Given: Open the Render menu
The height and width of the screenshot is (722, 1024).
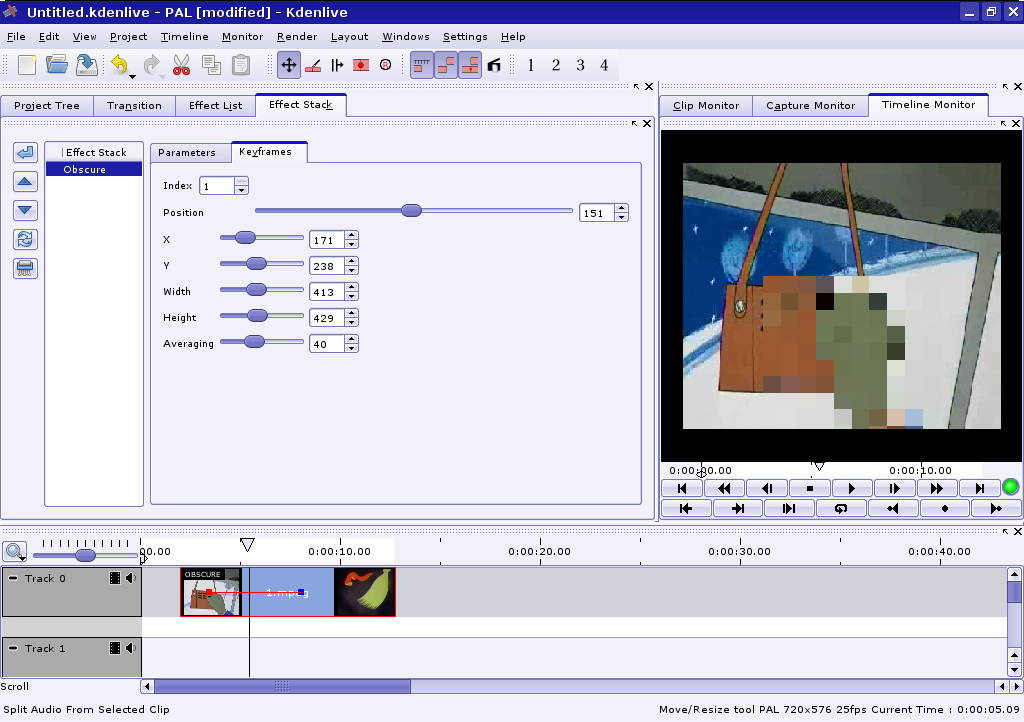Looking at the screenshot, I should point(296,37).
